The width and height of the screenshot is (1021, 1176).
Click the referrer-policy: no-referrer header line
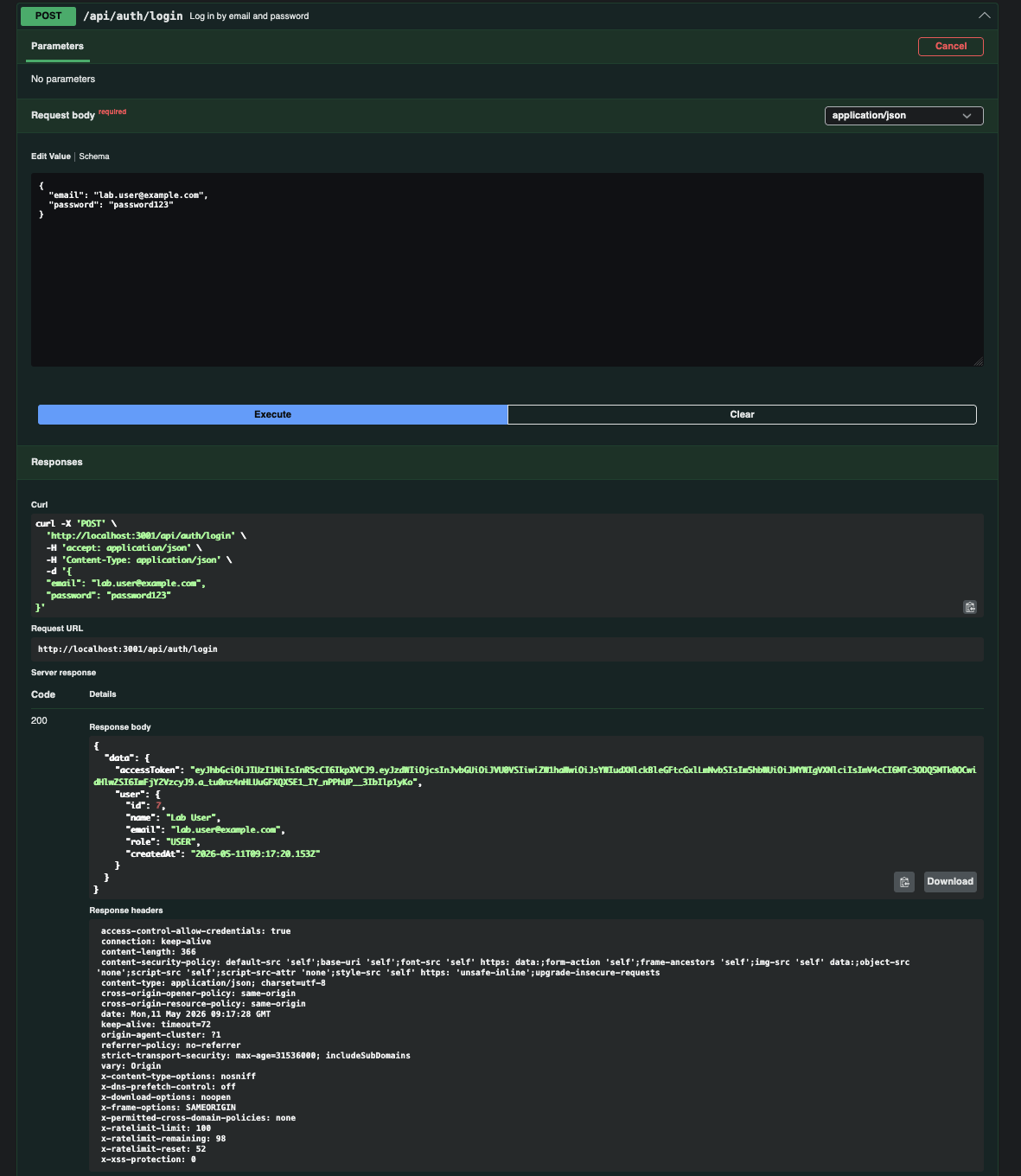171,1045
